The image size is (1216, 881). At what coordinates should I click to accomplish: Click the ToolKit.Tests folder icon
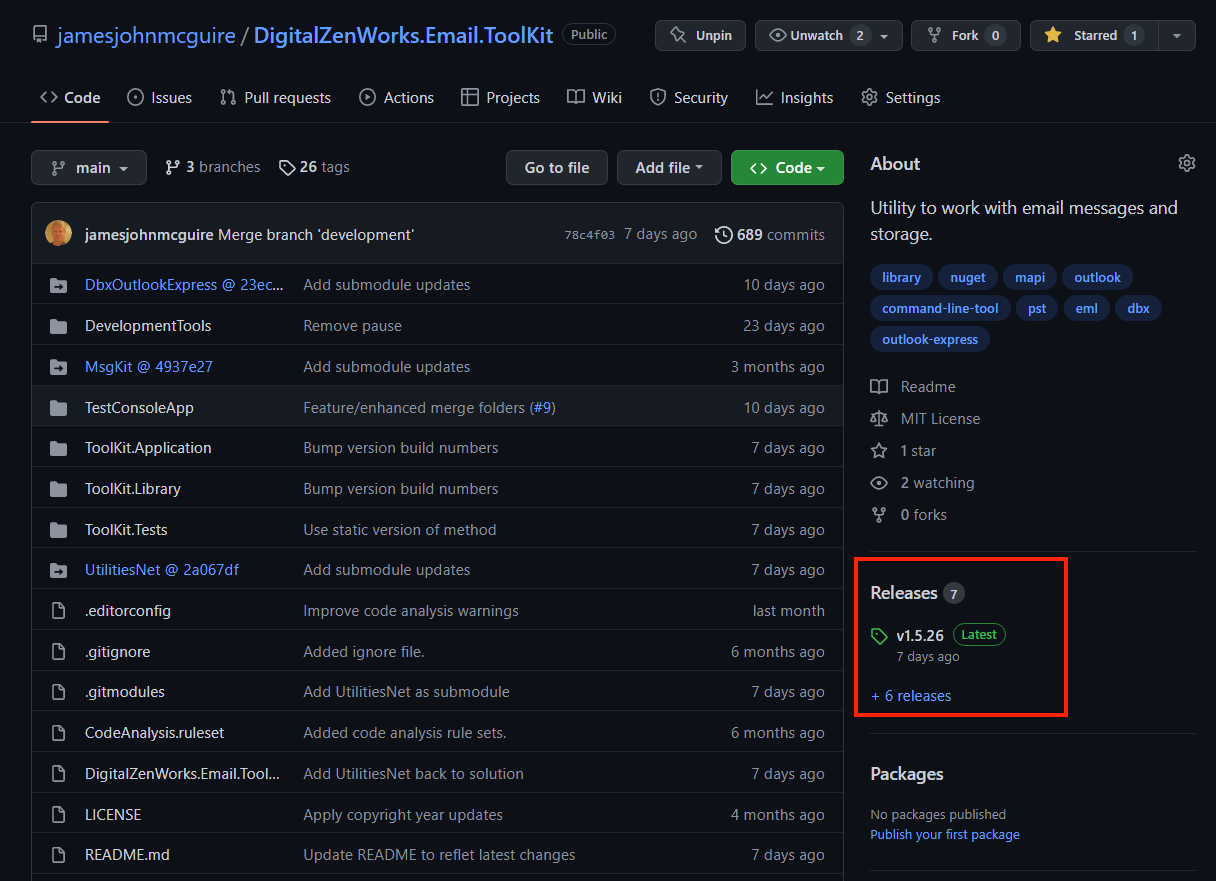pos(59,530)
